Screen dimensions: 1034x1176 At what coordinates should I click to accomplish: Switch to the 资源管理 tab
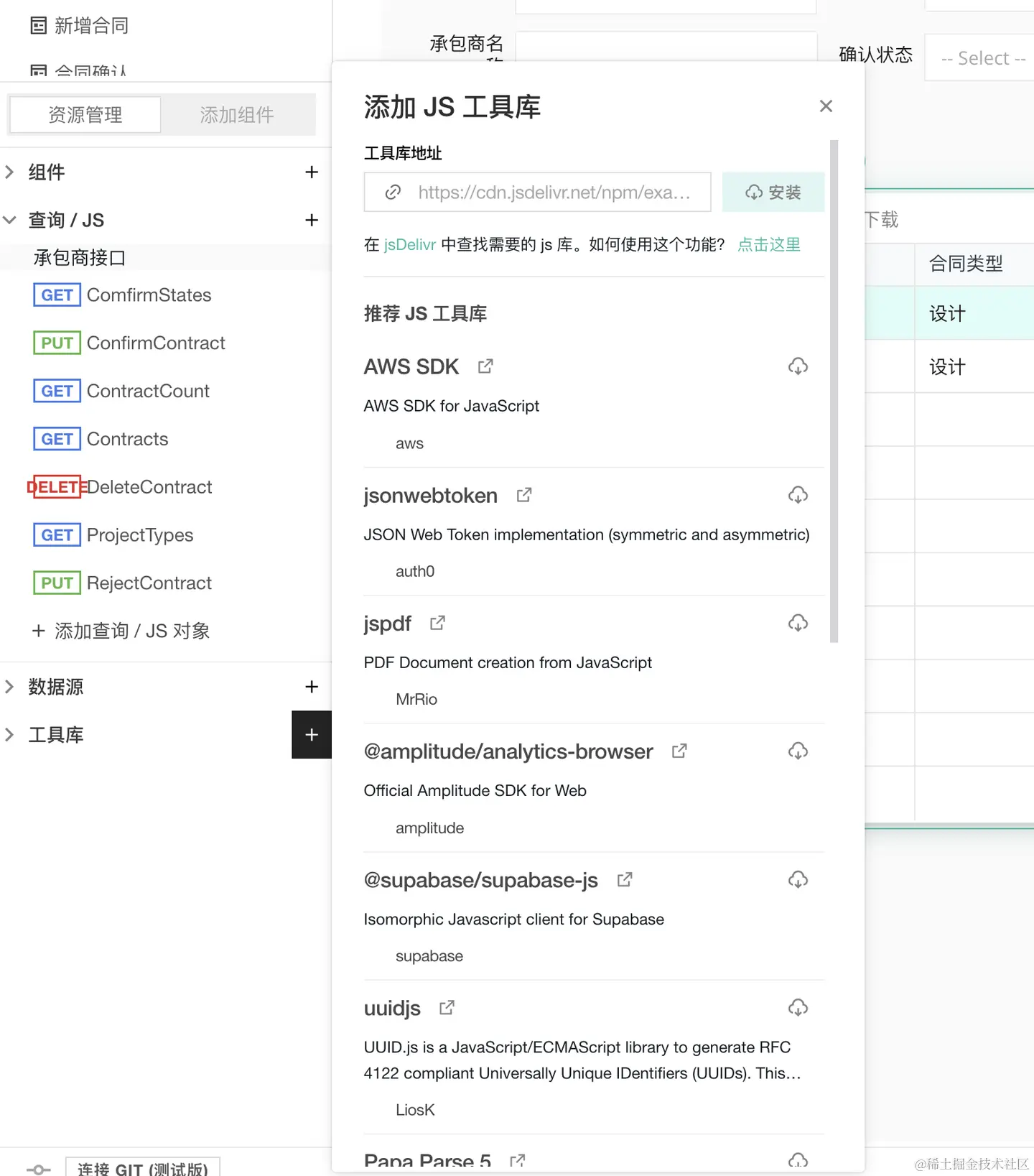[85, 115]
